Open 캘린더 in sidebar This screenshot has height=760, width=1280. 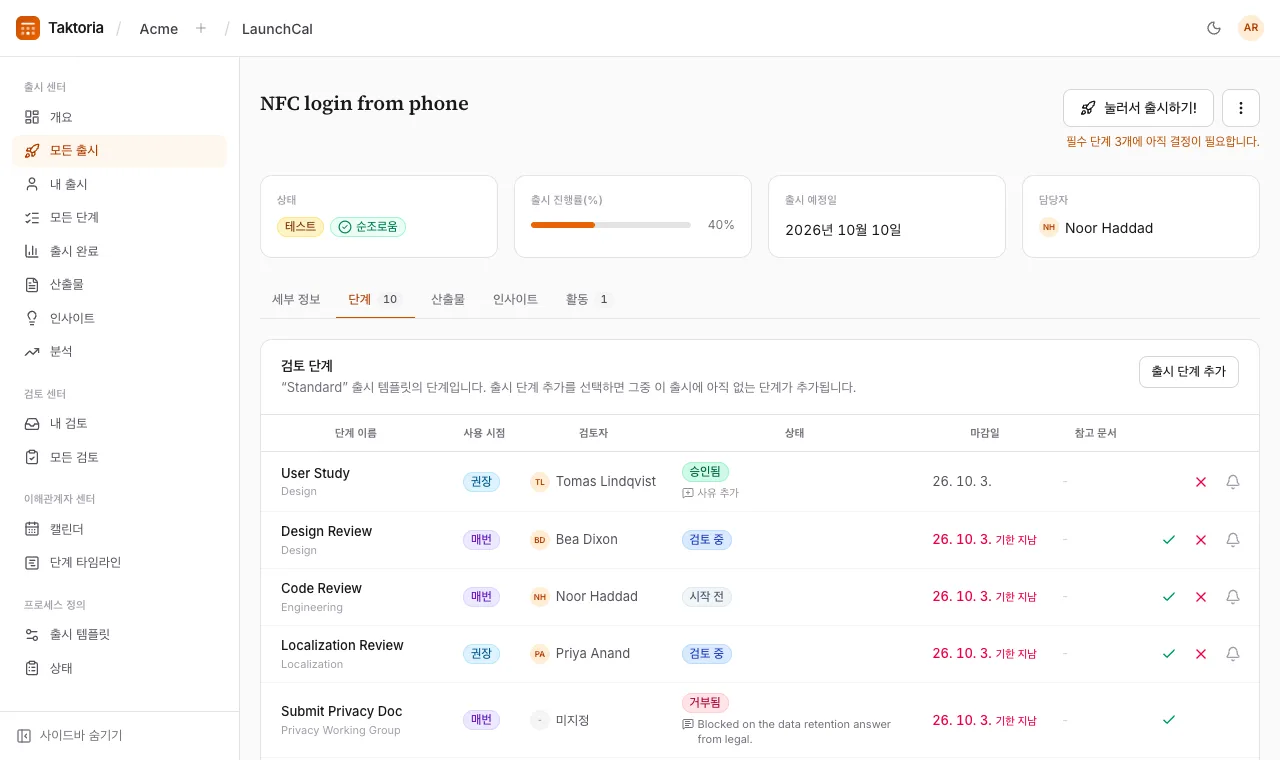[x=120, y=529]
